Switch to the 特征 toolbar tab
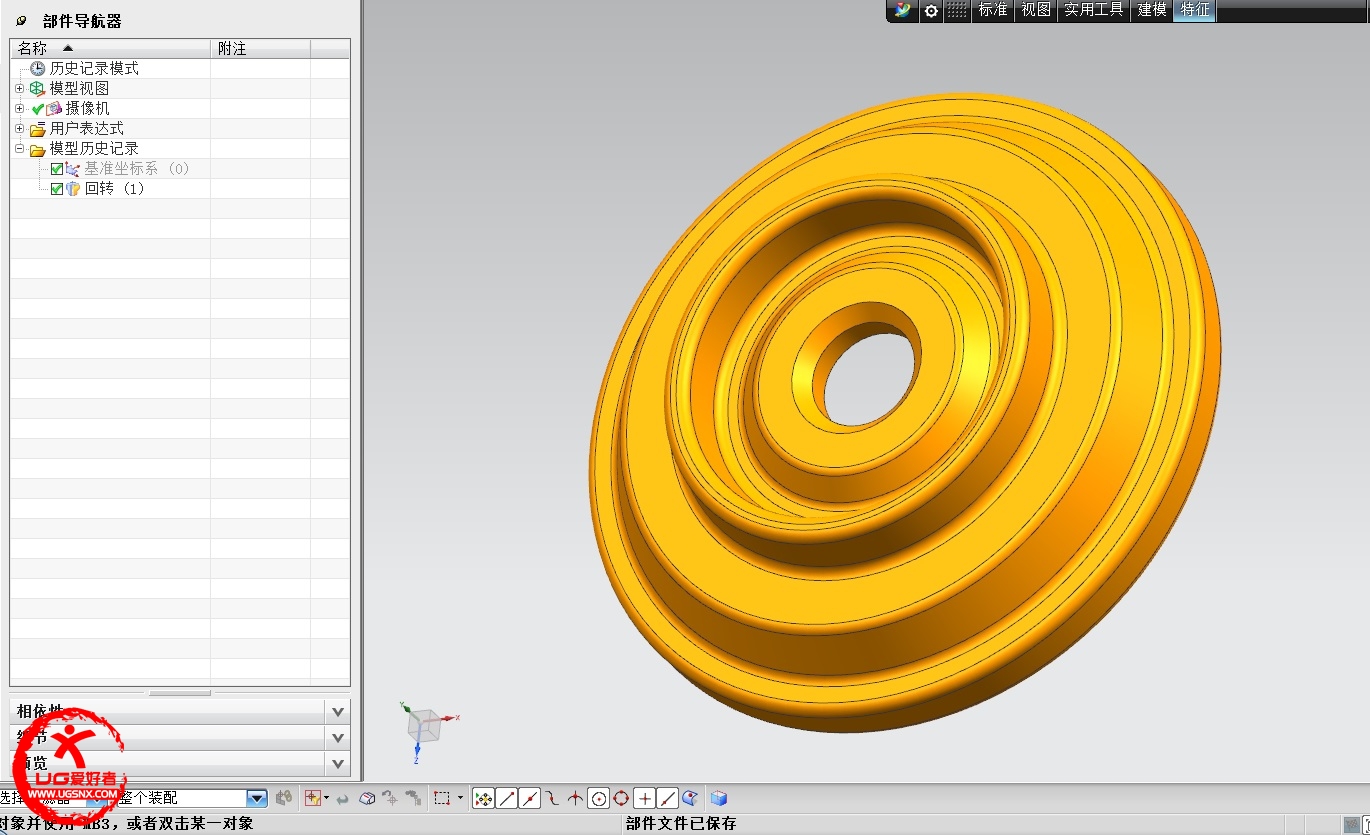This screenshot has width=1370, height=835. 1195,10
